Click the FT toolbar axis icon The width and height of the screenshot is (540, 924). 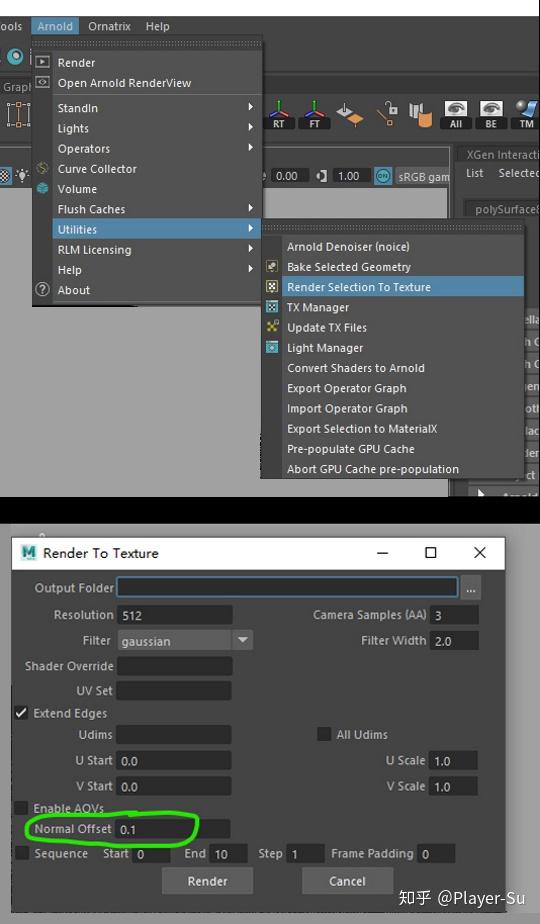[x=314, y=114]
